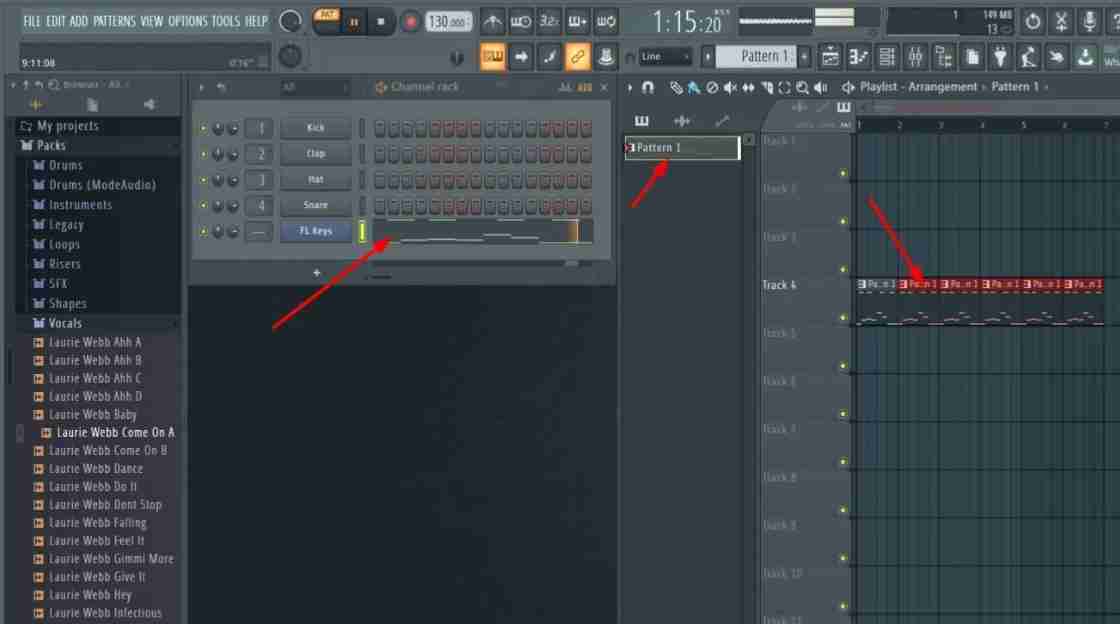Image resolution: width=1120 pixels, height=624 pixels.
Task: Mute the Clap channel green LED
Action: [x=204, y=154]
